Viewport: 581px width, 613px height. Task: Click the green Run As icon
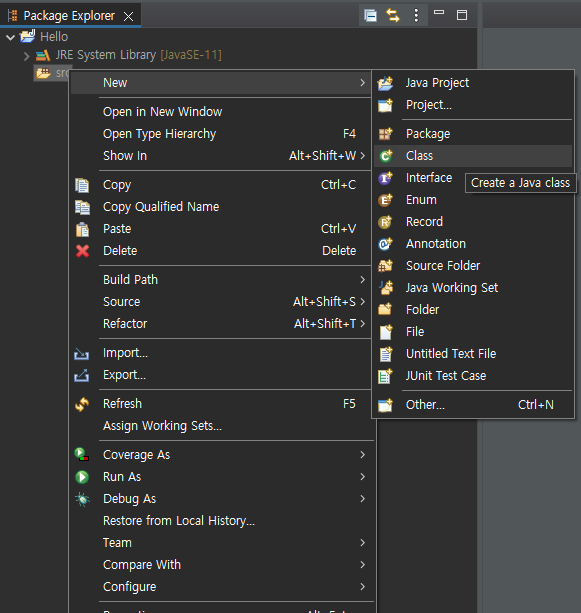(x=82, y=477)
